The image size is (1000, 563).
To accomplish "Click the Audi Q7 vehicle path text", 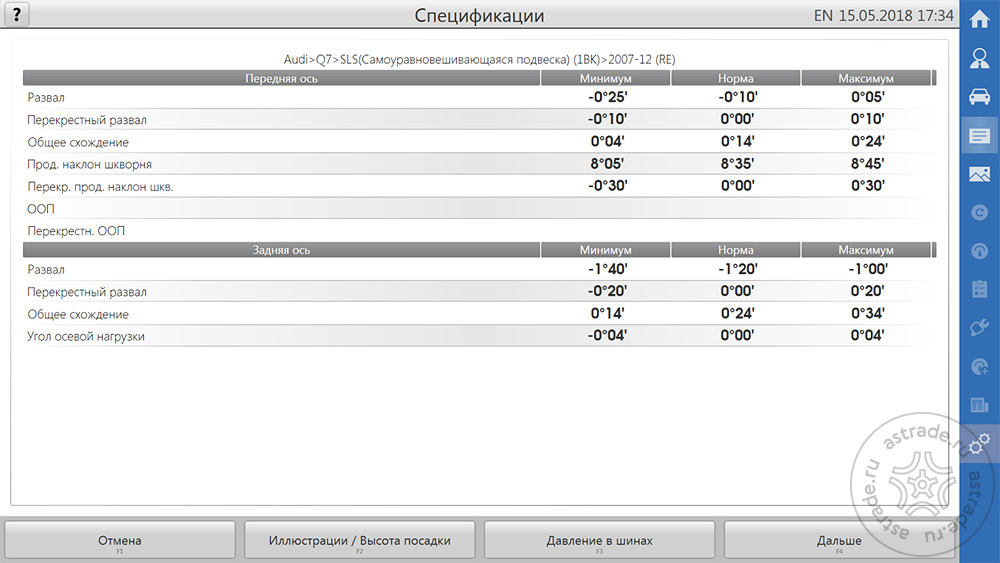I will click(480, 59).
